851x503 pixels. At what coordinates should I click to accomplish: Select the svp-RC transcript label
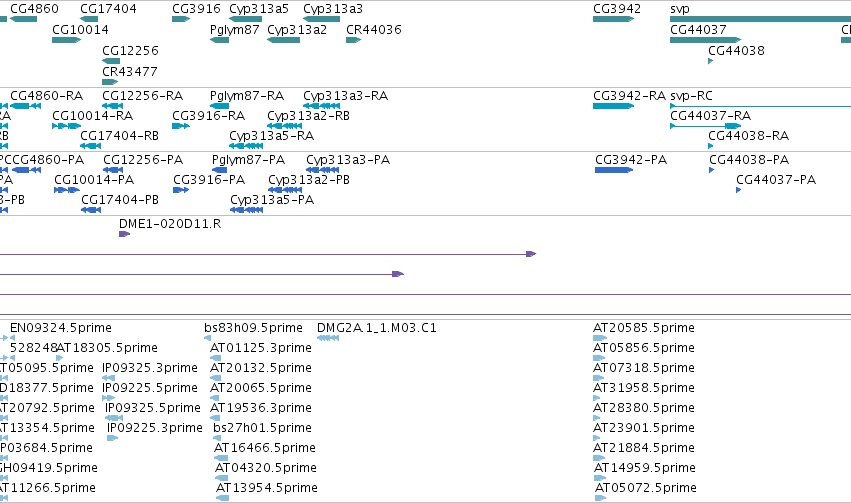click(691, 96)
